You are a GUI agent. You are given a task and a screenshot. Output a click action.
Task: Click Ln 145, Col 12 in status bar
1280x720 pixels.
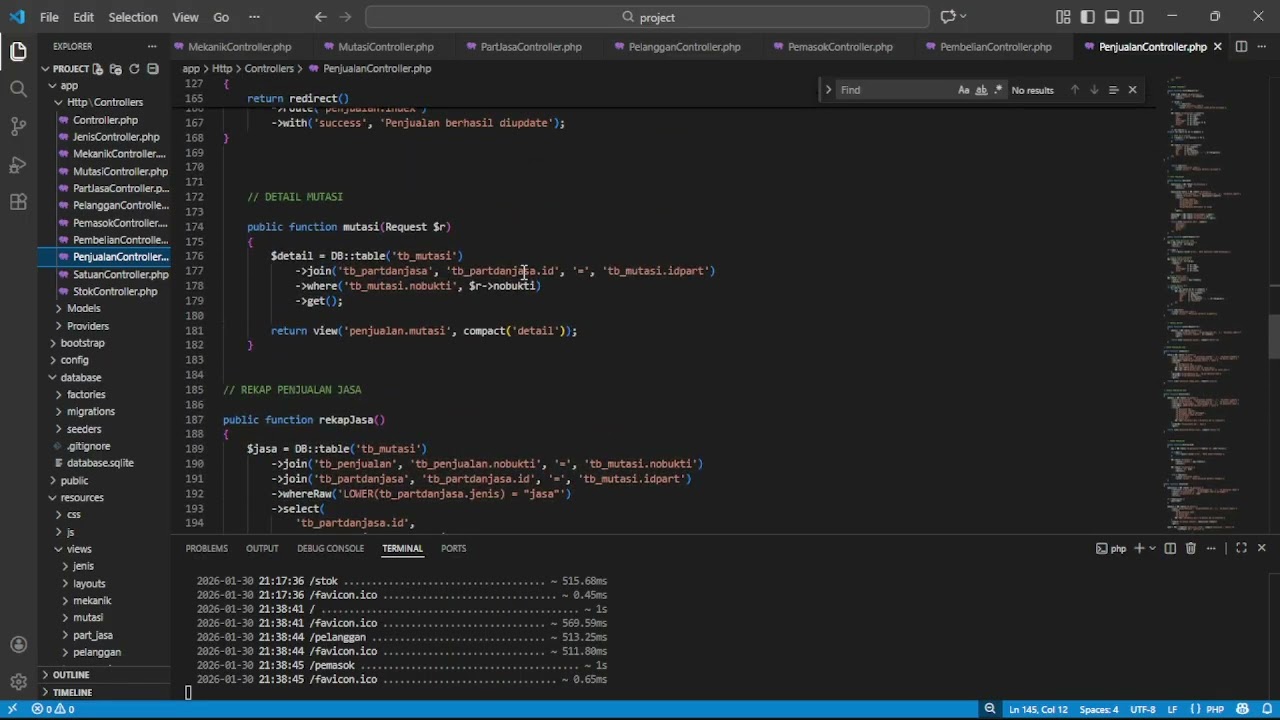click(x=1038, y=709)
